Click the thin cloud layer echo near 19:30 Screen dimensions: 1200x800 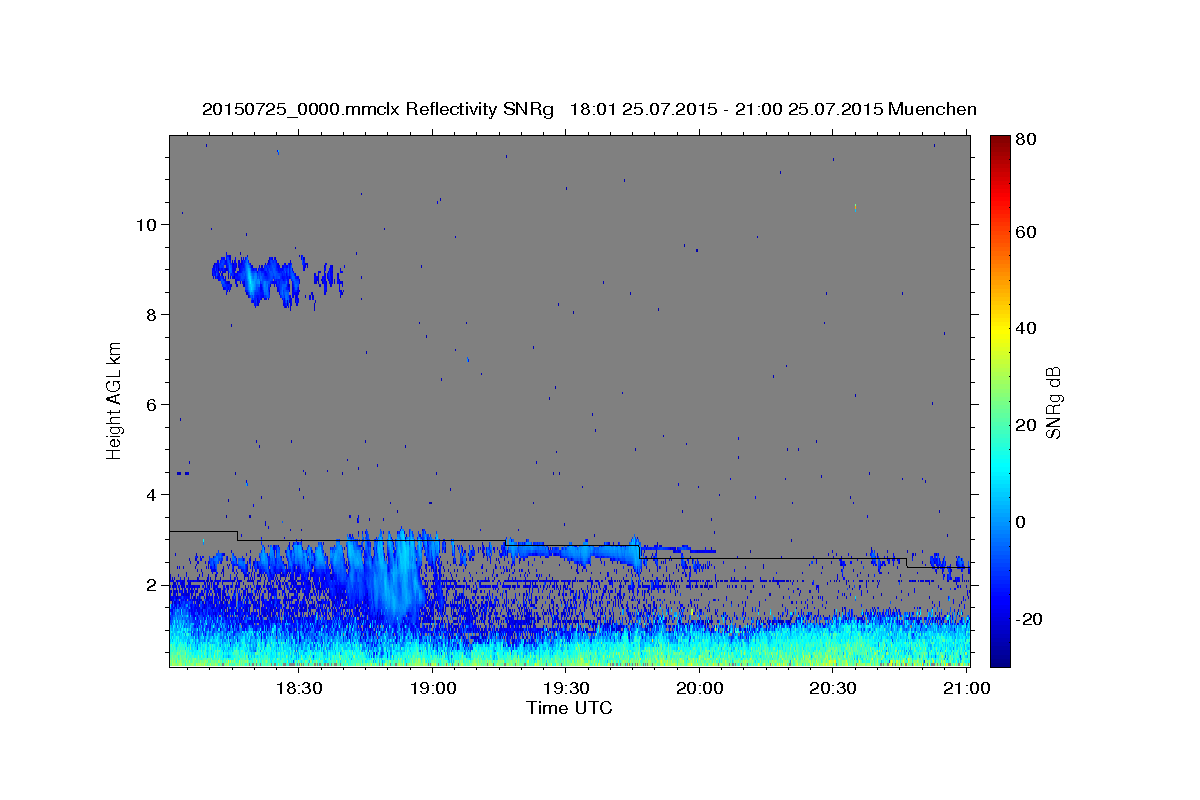tap(575, 552)
